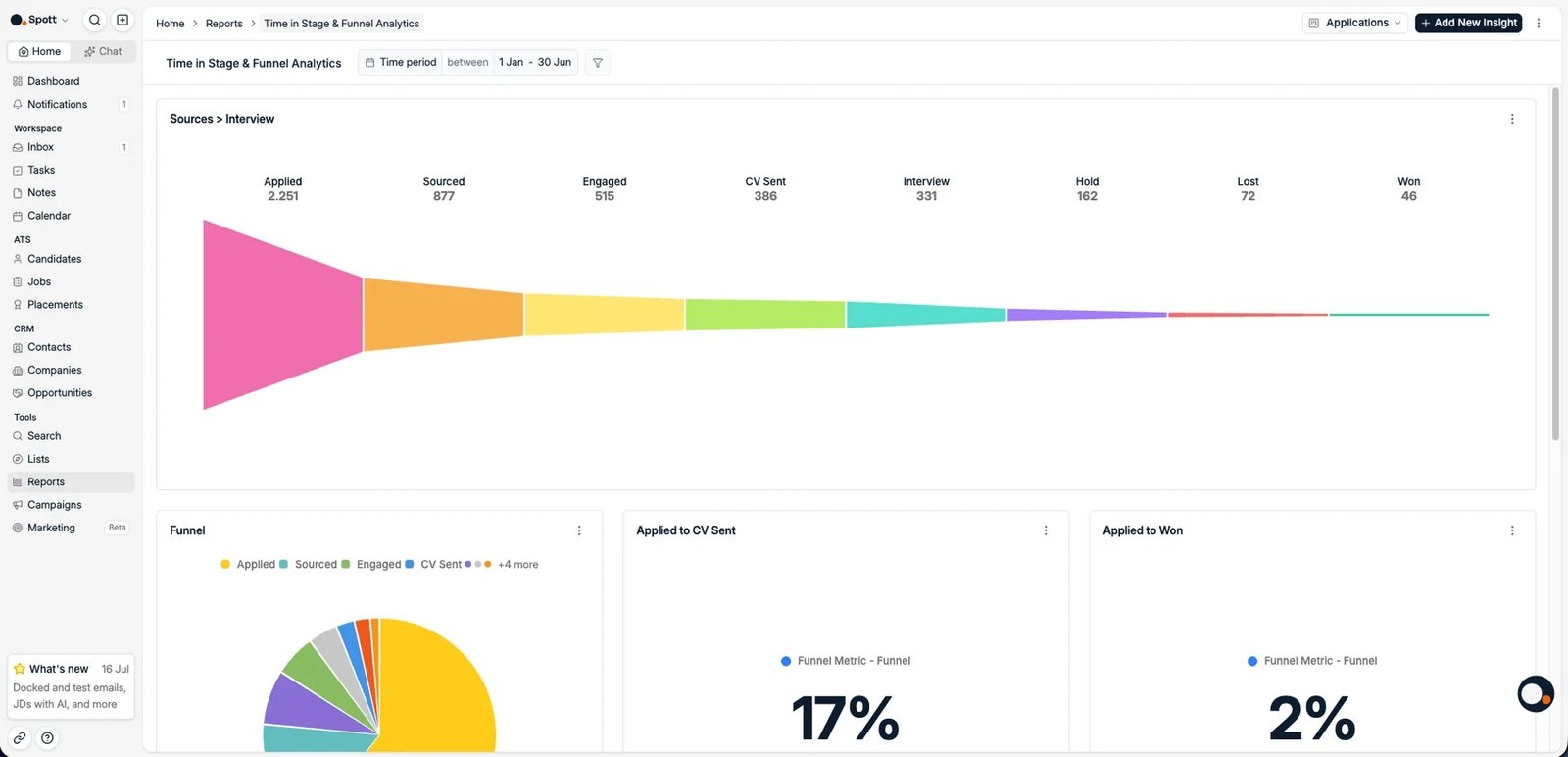Image resolution: width=1568 pixels, height=757 pixels.
Task: Go to Reports breadcrumb
Action: [x=223, y=24]
